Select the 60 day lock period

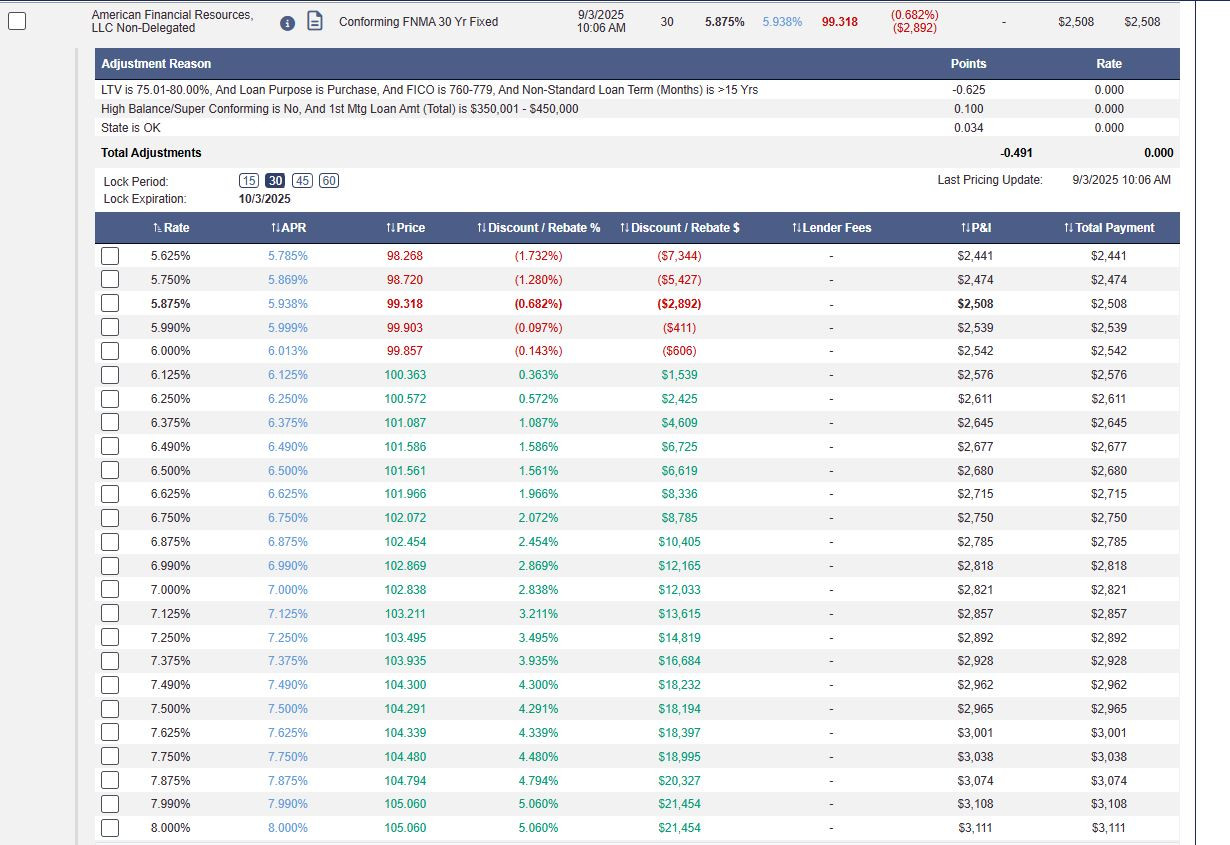329,181
